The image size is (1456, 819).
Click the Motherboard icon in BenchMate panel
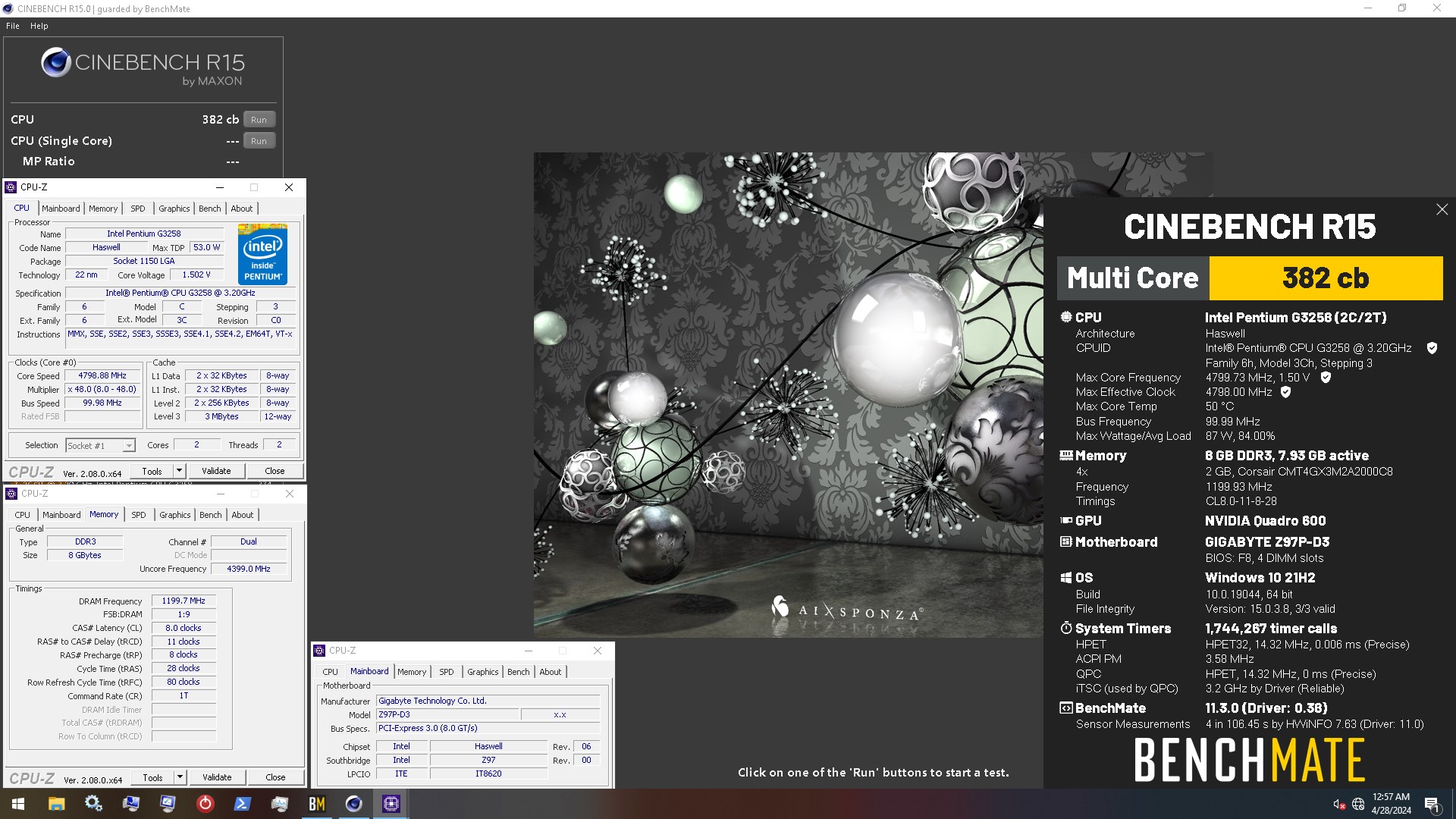tap(1066, 541)
